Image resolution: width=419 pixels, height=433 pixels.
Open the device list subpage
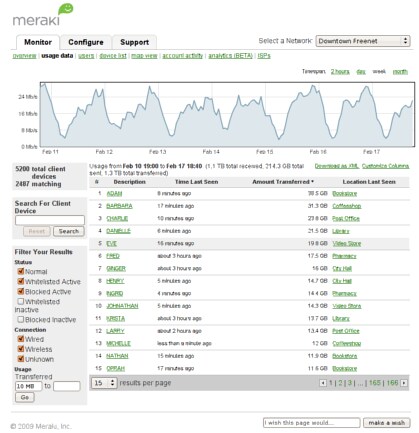click(x=113, y=56)
